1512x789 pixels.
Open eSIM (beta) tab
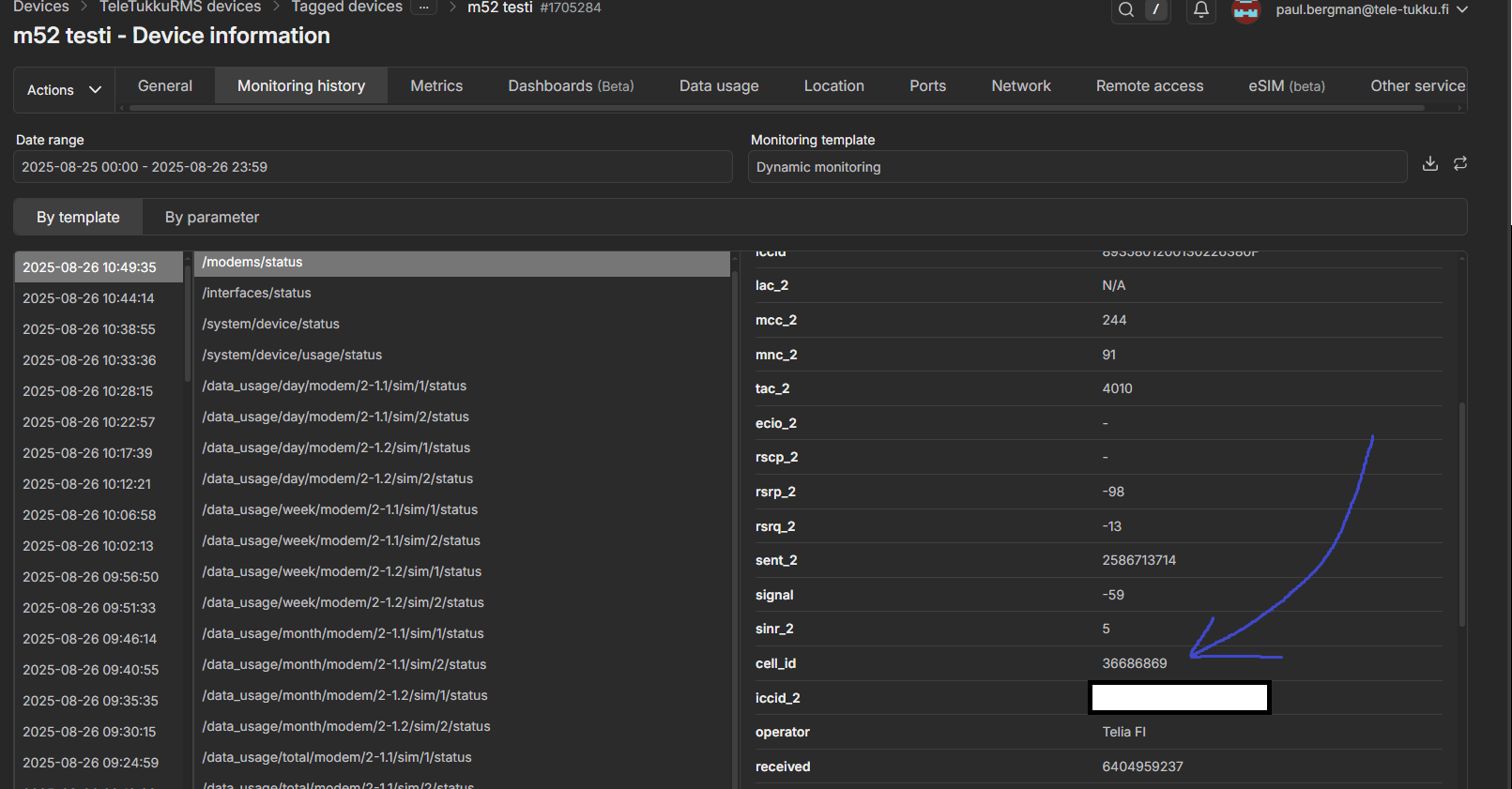[x=1287, y=85]
